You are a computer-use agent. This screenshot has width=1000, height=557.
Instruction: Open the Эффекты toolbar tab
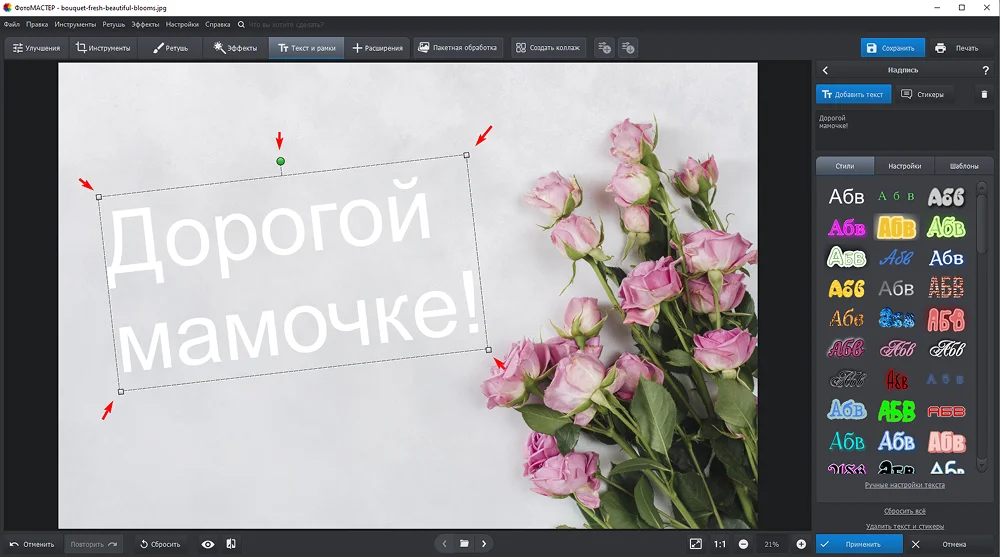(235, 48)
